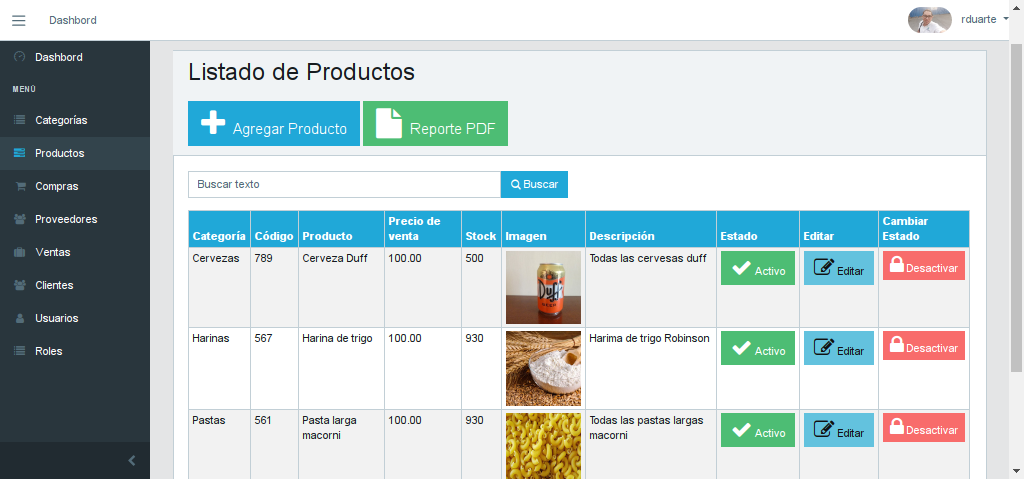Click the Usuarios person icon in sidebar
Image resolution: width=1024 pixels, height=479 pixels.
[x=19, y=318]
